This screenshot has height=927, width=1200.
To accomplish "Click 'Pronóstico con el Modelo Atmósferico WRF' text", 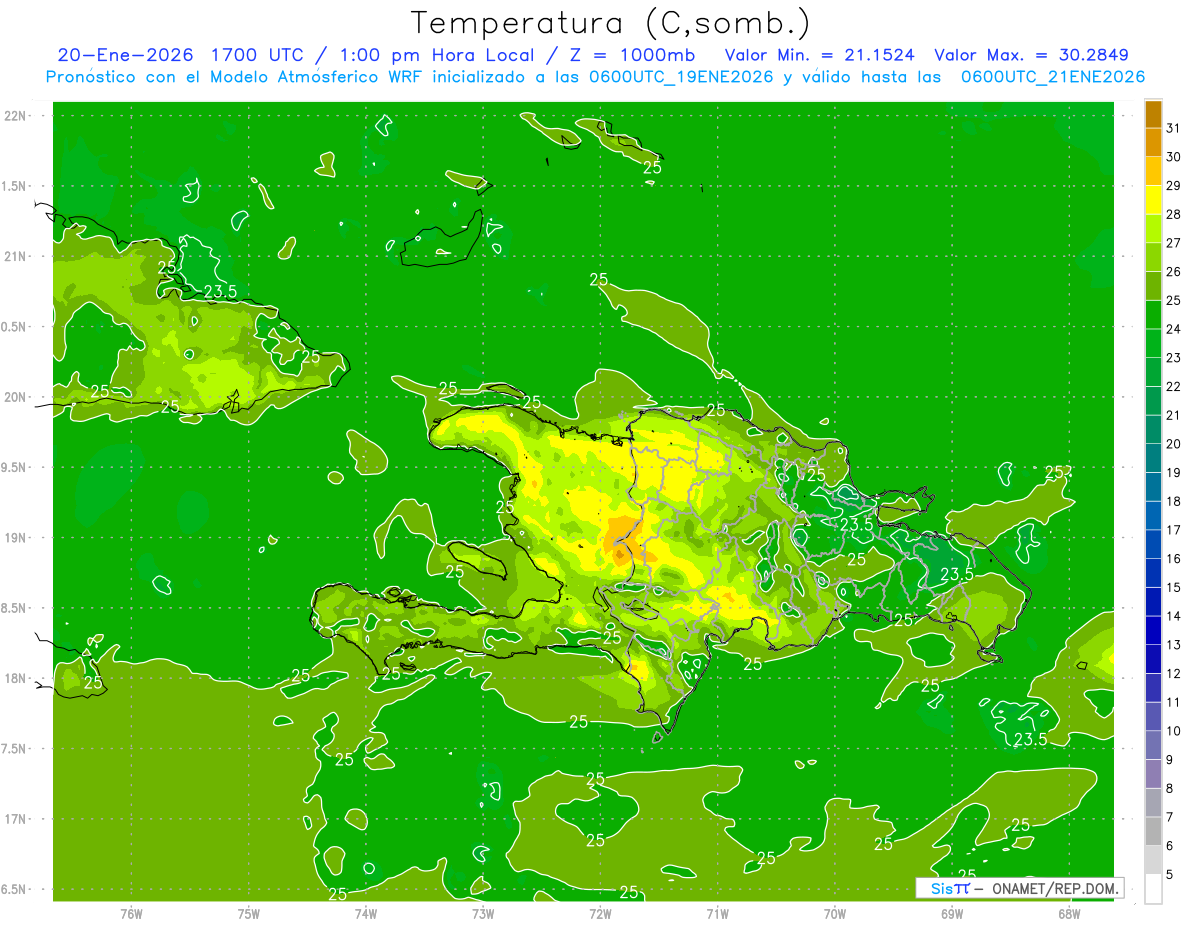I will tap(236, 77).
